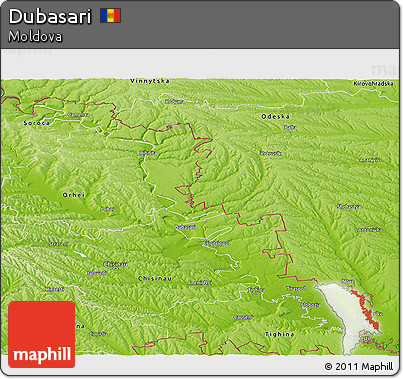Select the Ribnita town label
Viewport: 403px width, 379px height.
pos(148,153)
